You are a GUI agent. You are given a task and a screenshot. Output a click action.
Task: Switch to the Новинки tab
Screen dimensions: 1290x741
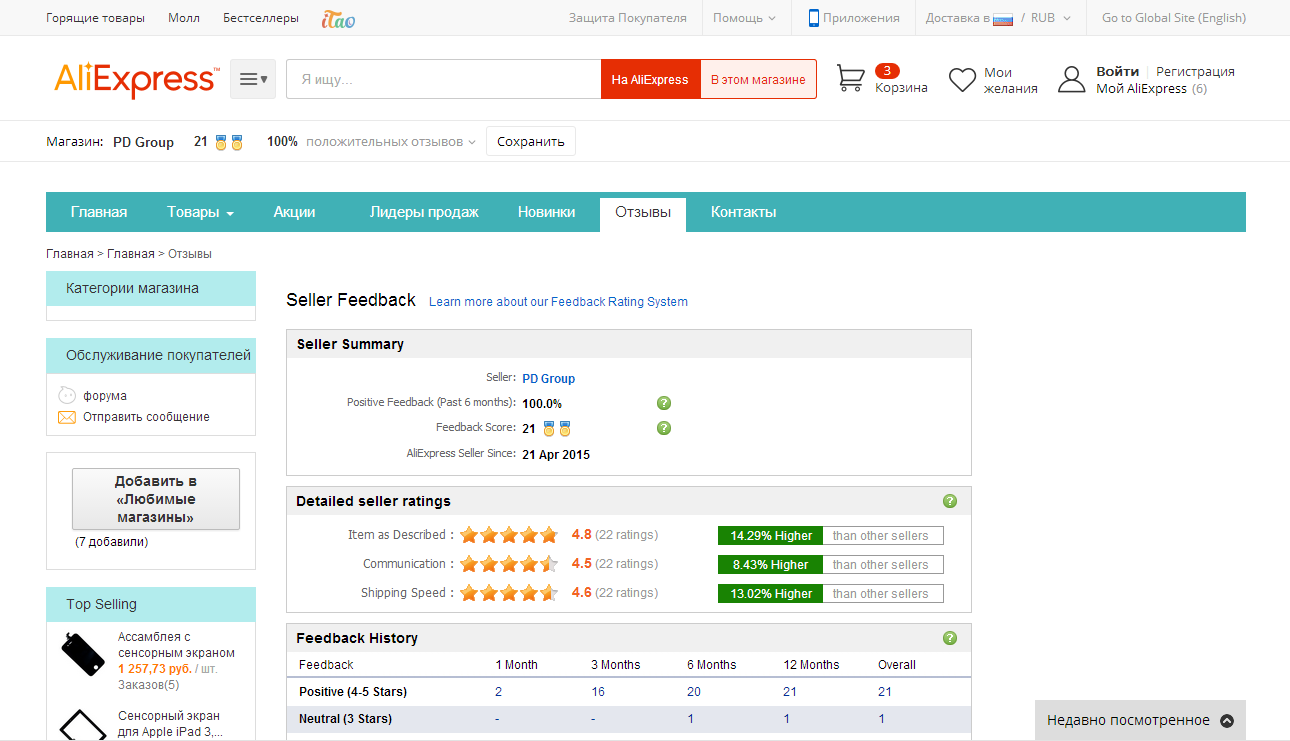pos(546,212)
